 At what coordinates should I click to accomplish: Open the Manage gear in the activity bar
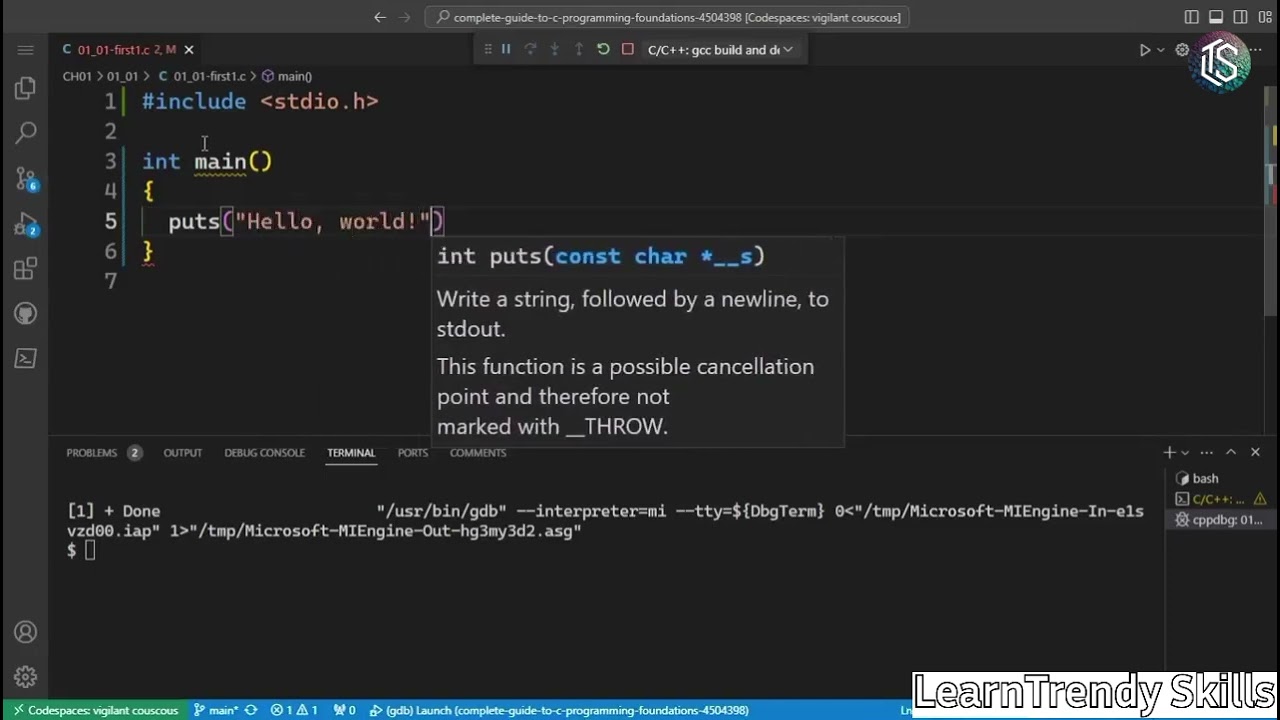26,677
